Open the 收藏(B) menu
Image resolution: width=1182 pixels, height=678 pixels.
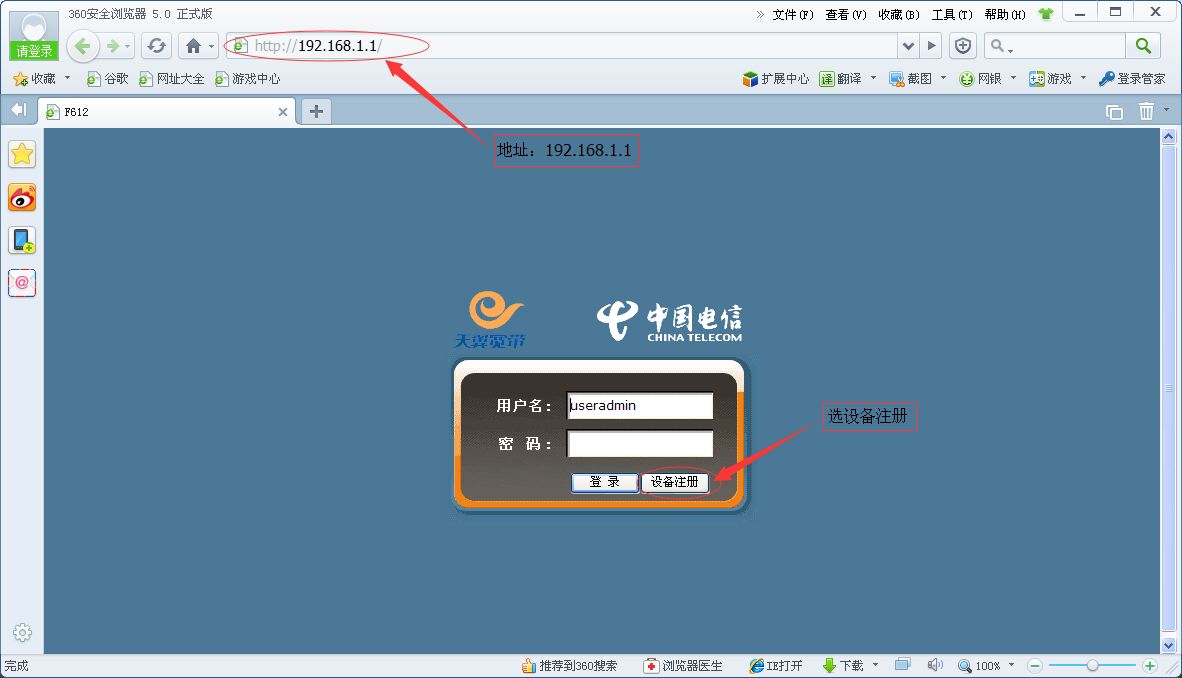[899, 14]
